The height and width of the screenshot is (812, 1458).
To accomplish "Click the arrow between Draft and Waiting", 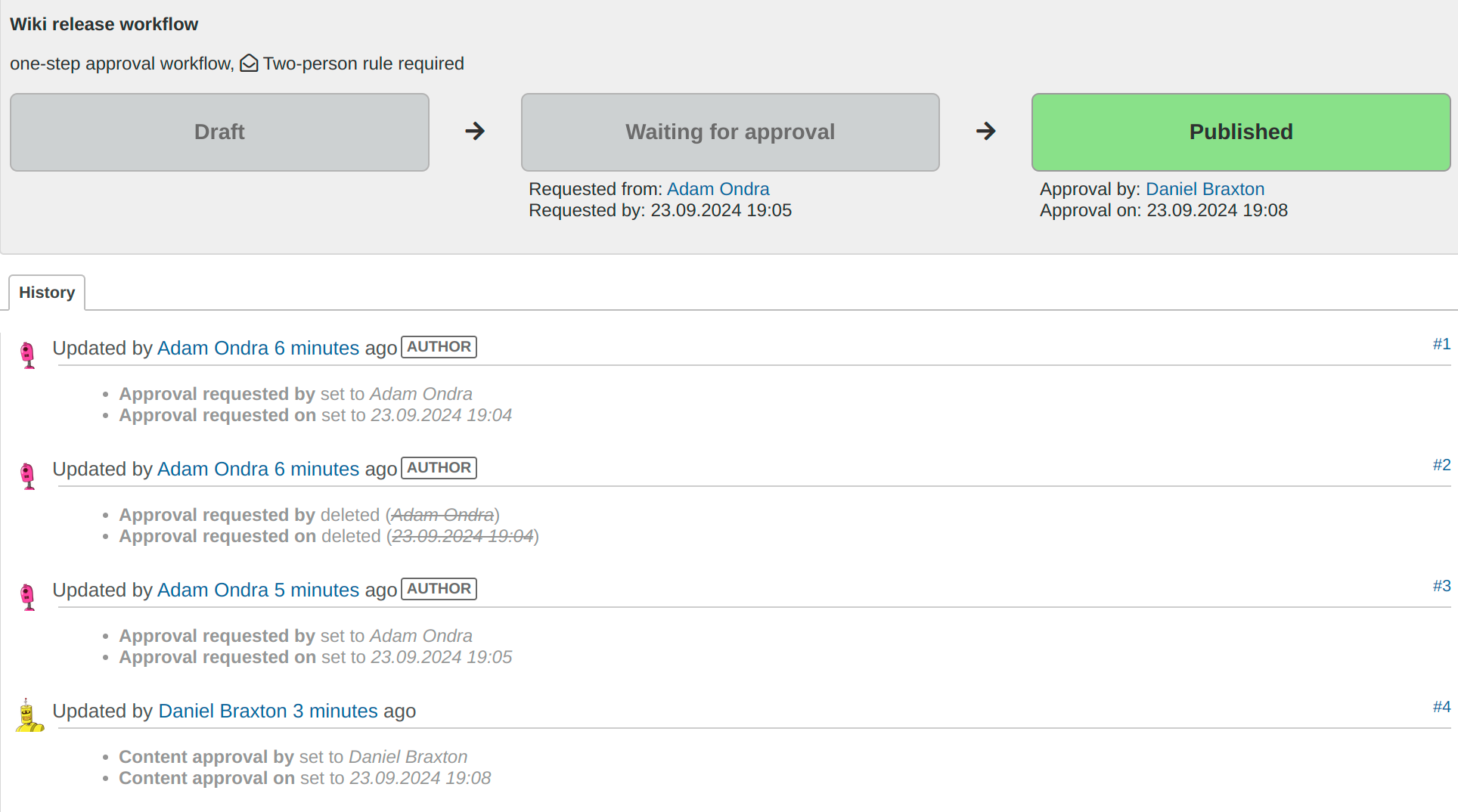I will point(475,132).
